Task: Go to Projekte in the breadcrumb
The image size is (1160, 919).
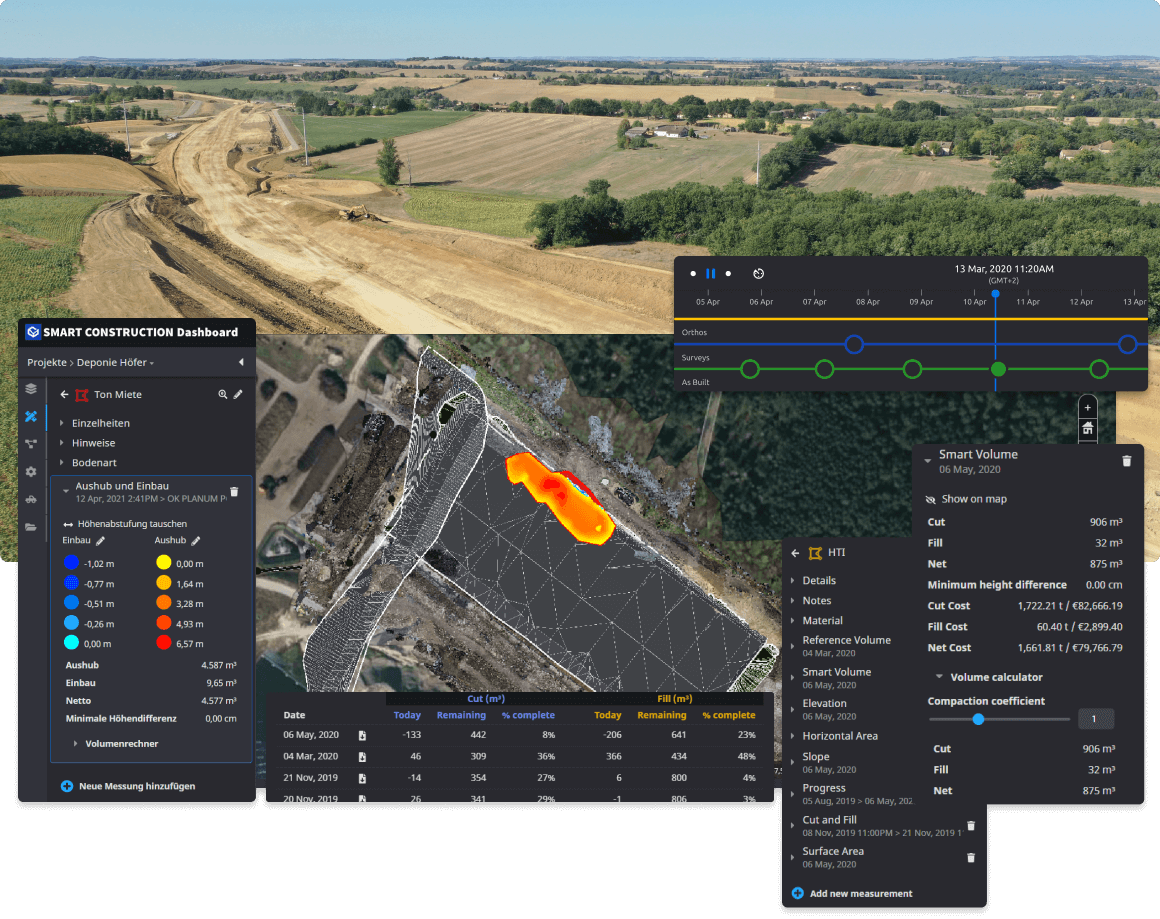Action: pyautogui.click(x=47, y=363)
